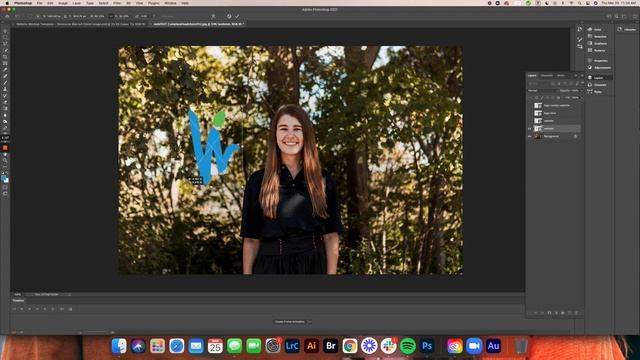Open the Apple menu

(x=7, y=3)
